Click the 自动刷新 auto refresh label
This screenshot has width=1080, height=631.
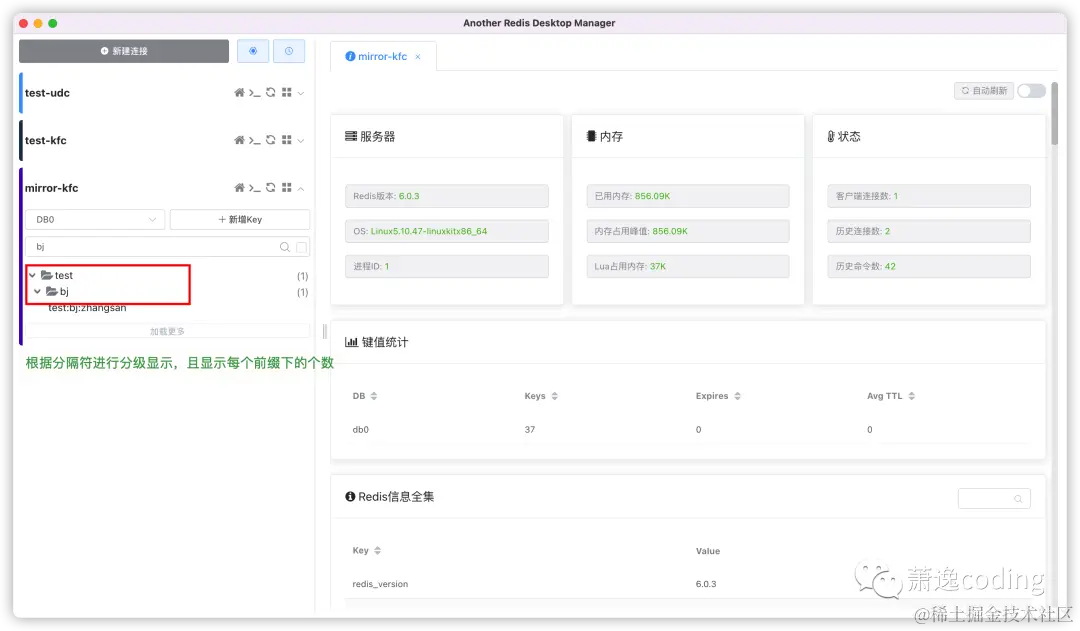984,91
